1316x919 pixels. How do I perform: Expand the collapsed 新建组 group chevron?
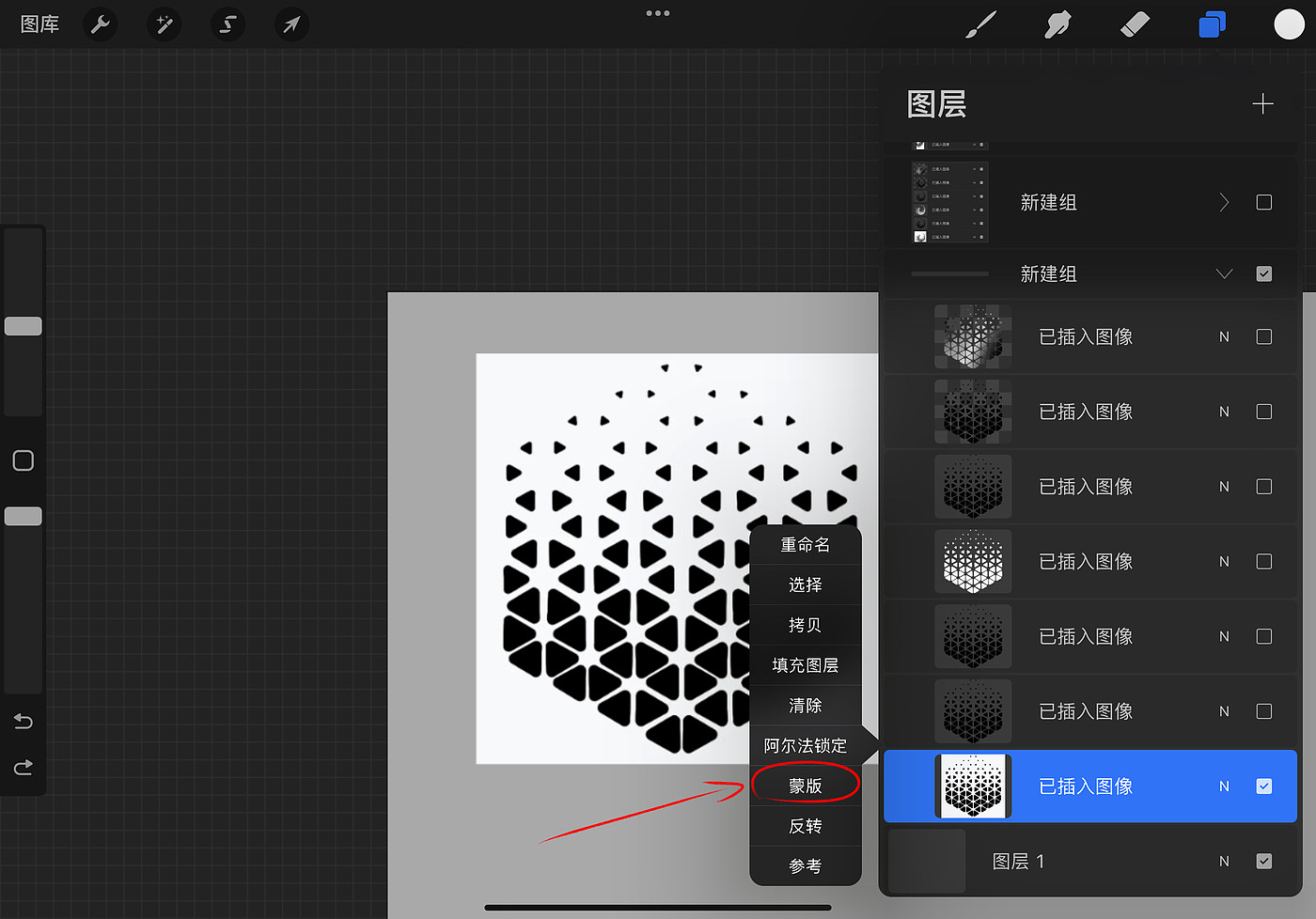[x=1224, y=202]
